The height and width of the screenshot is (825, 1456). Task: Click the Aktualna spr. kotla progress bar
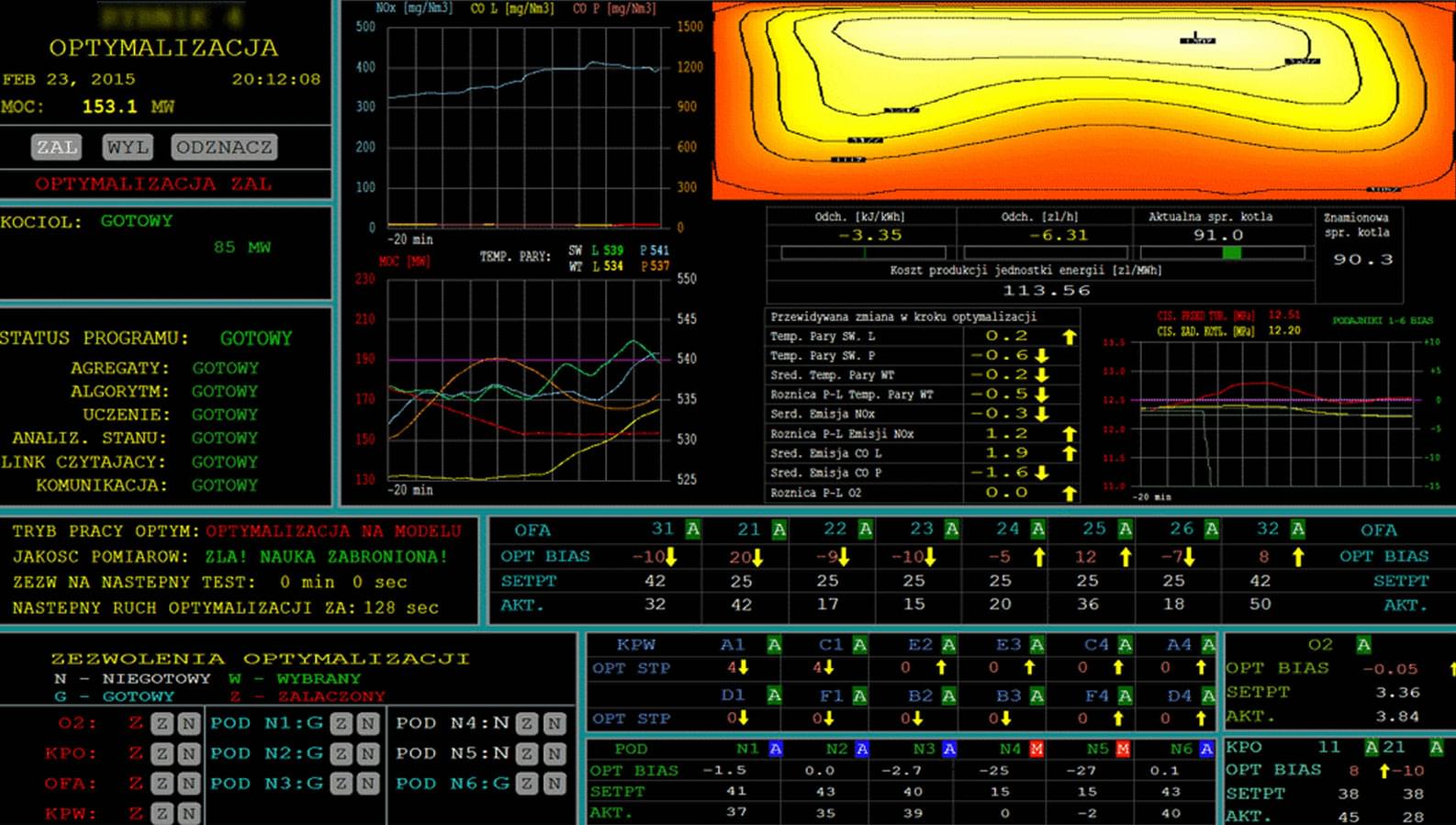pos(1221,252)
